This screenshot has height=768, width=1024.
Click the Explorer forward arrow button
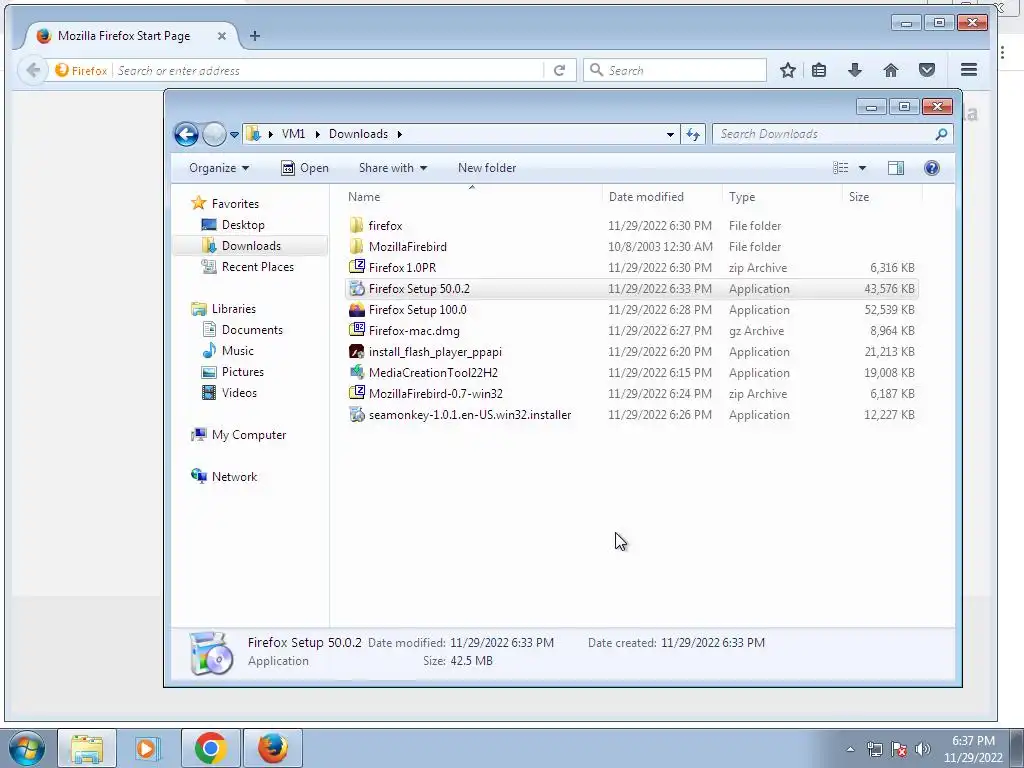pos(214,135)
